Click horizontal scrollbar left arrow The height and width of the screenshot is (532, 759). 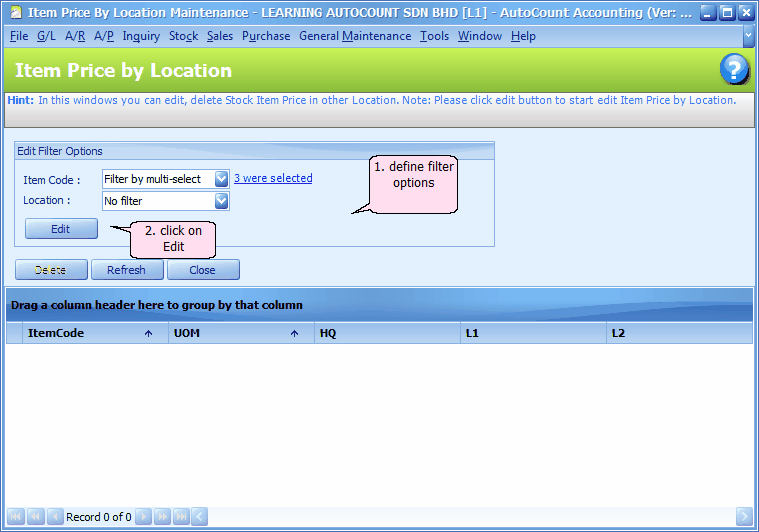point(200,517)
